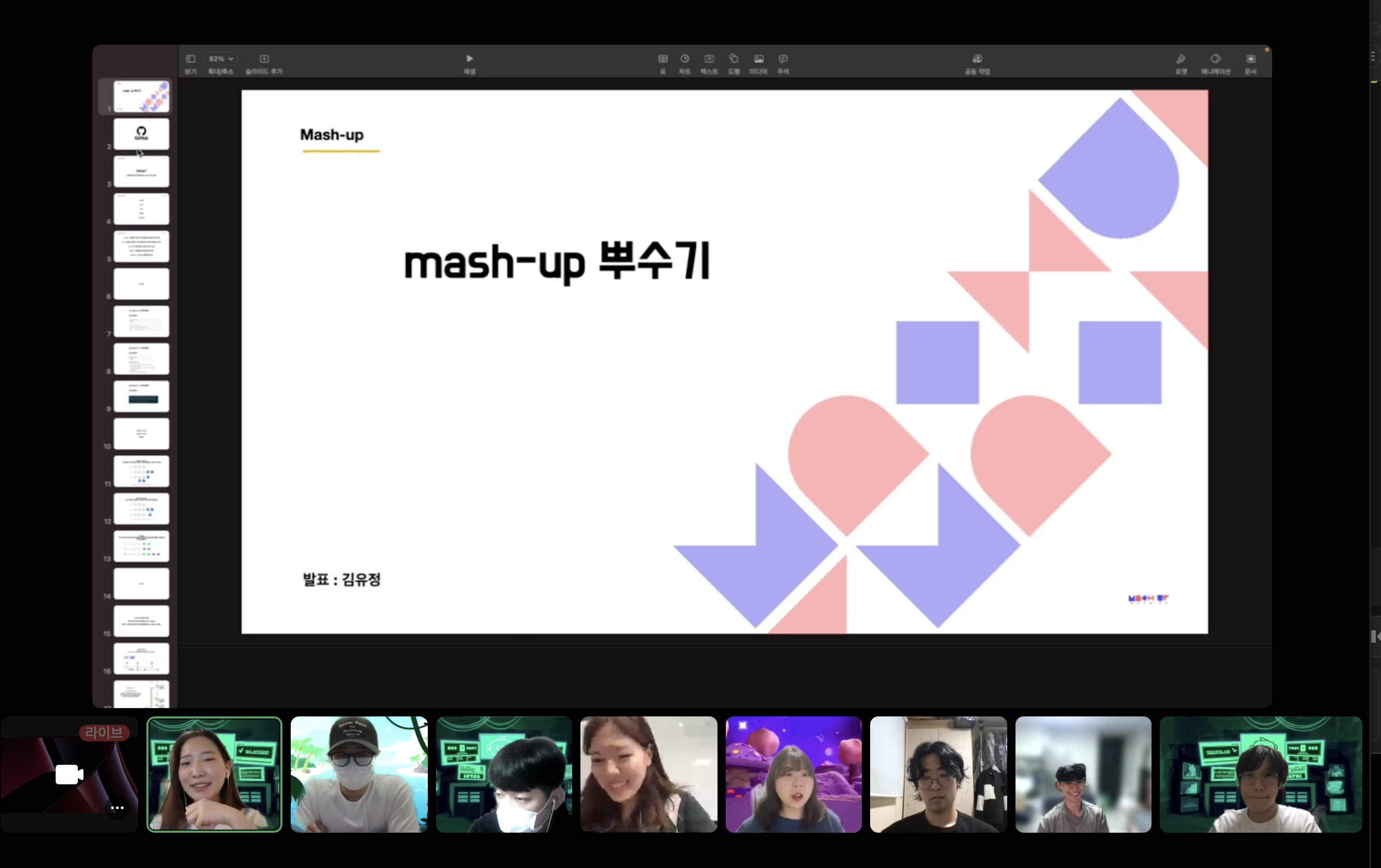Image resolution: width=1381 pixels, height=868 pixels.
Task: Click the camera icon on self-view tile
Action: coord(70,775)
